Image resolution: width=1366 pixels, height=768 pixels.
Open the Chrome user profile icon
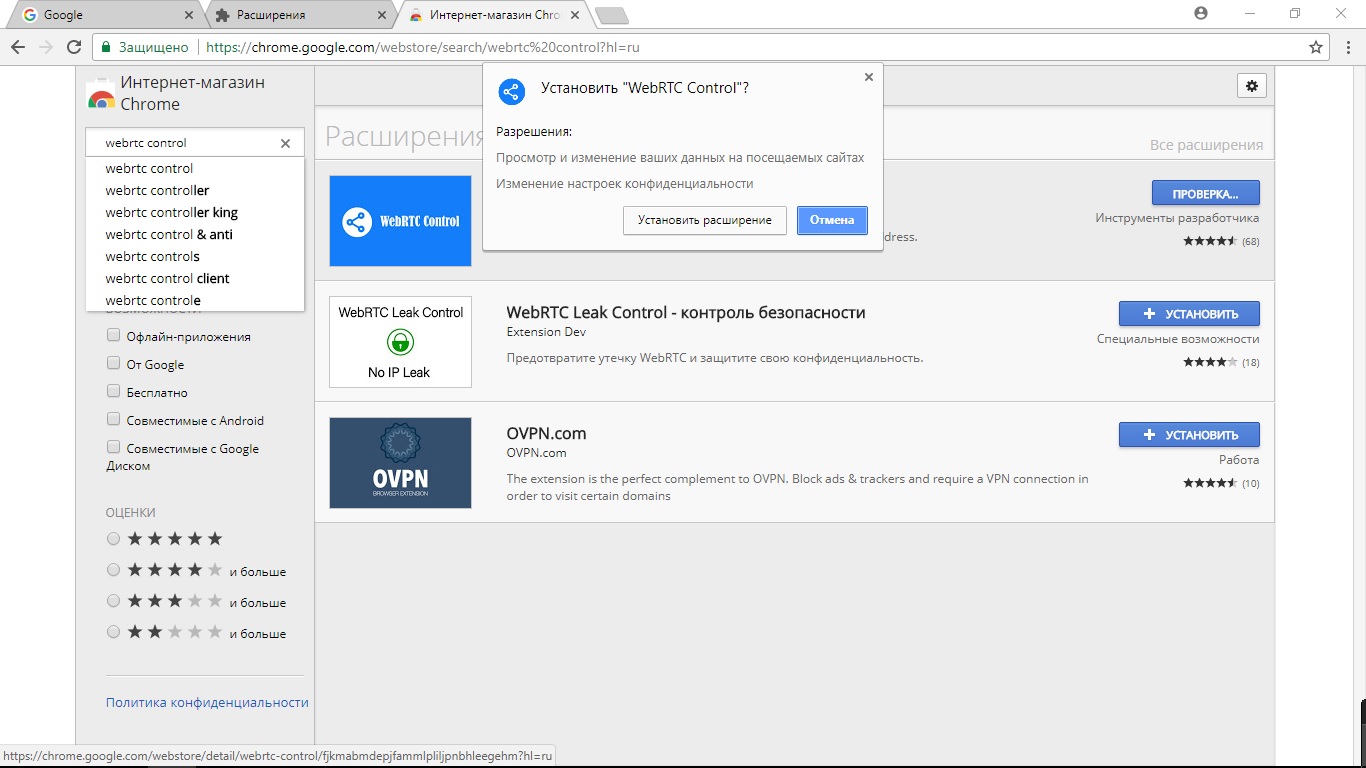[x=1201, y=13]
